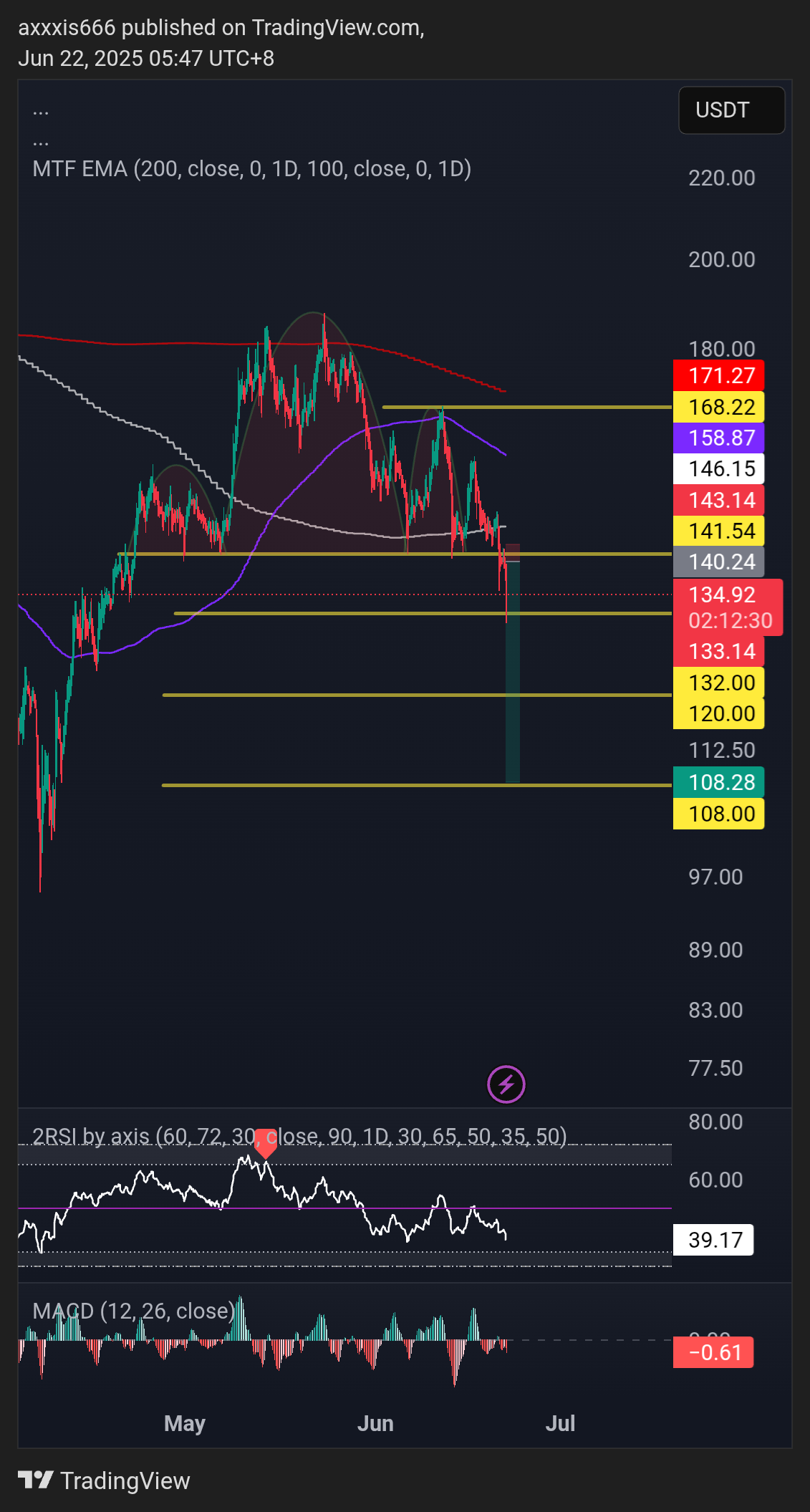Click the 2RSI by axis indicator label
The height and width of the screenshot is (1512, 810).
300,1136
